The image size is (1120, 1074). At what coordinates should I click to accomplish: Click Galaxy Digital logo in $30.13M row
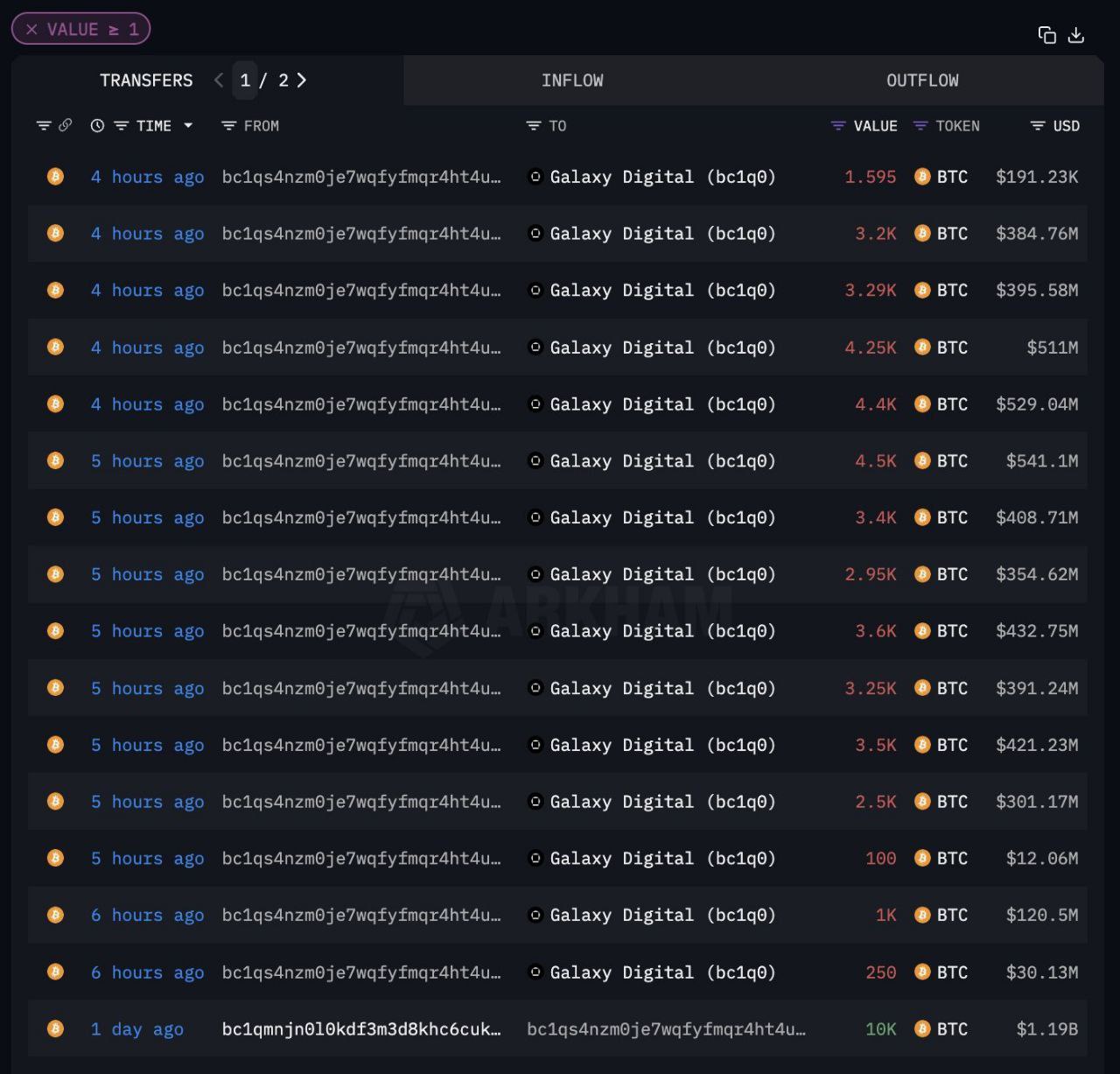[x=535, y=972]
